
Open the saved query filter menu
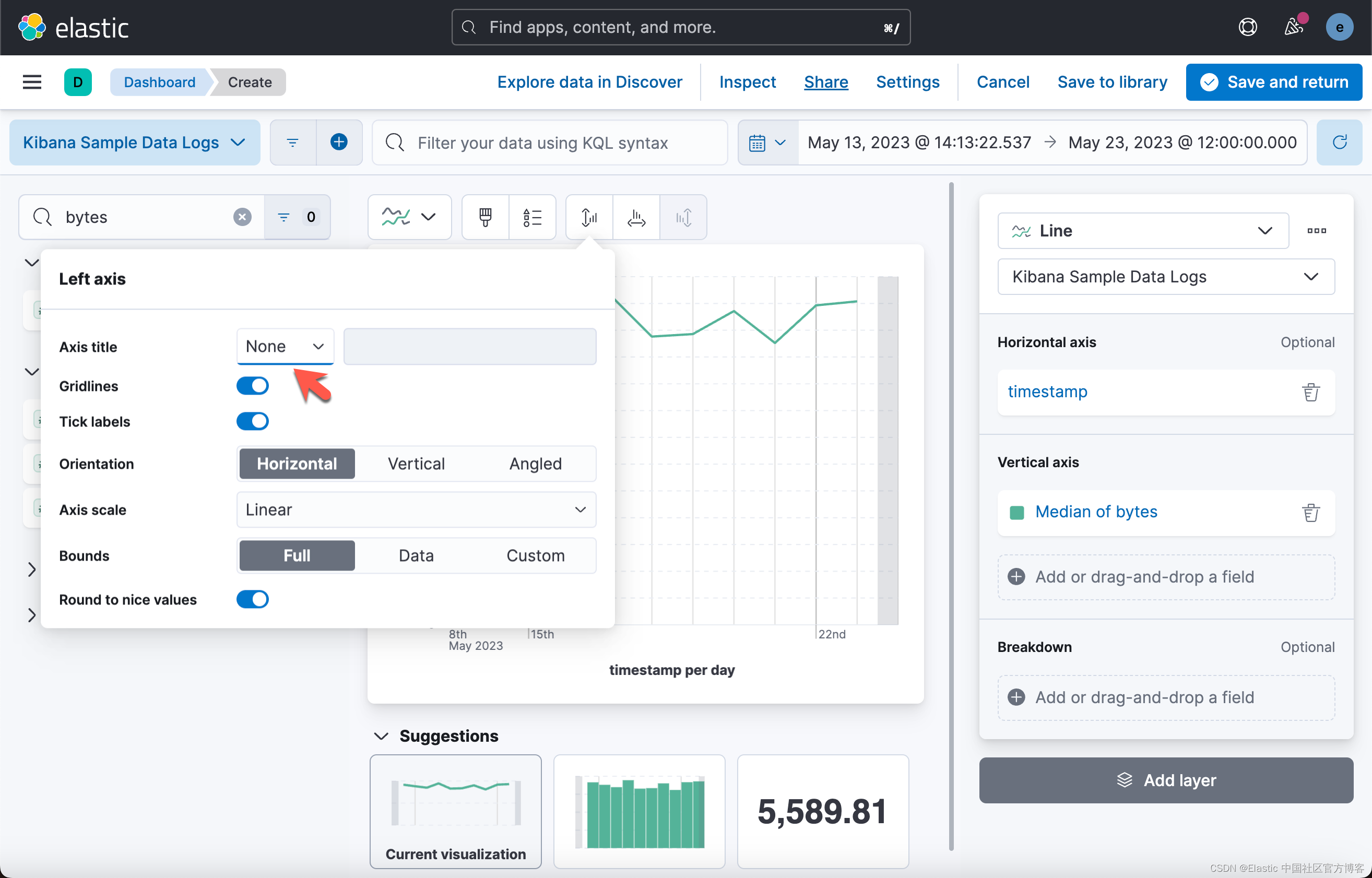click(x=292, y=143)
